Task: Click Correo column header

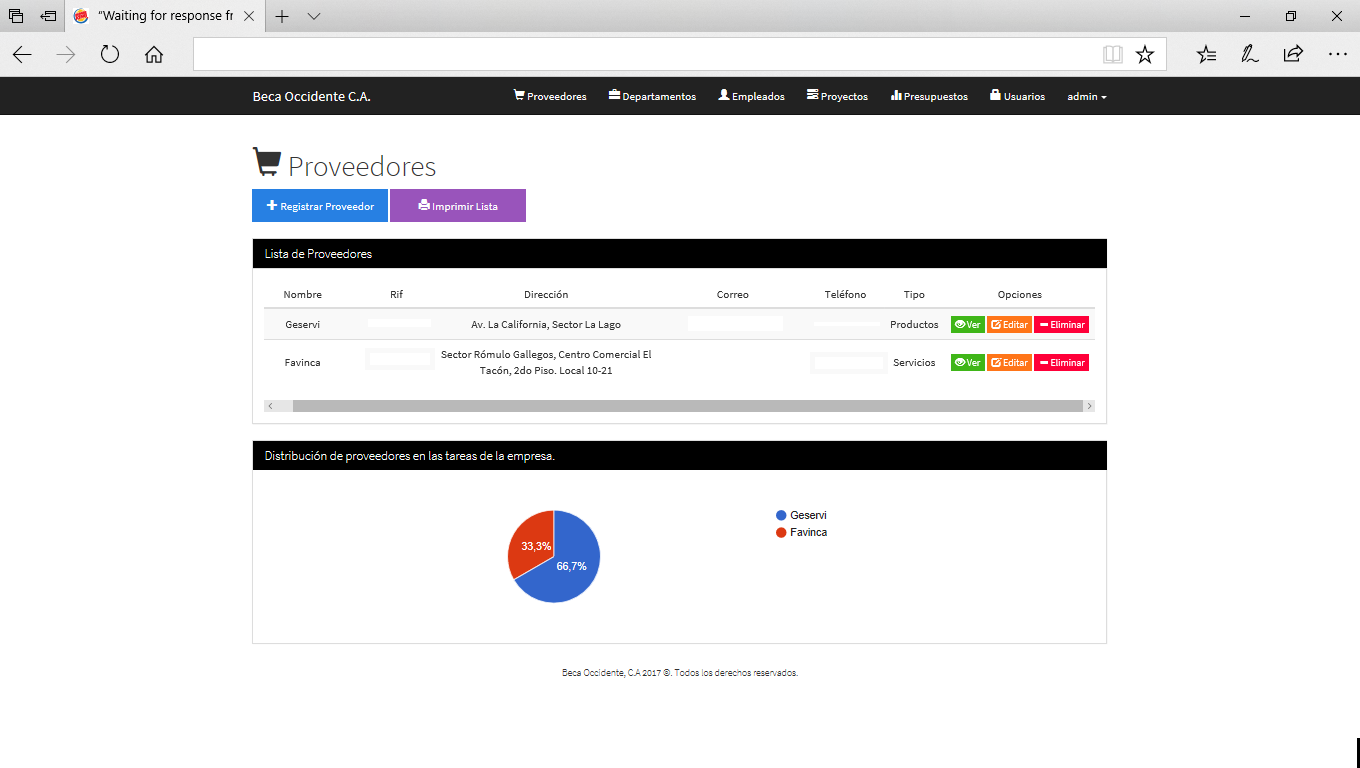Action: tap(733, 295)
